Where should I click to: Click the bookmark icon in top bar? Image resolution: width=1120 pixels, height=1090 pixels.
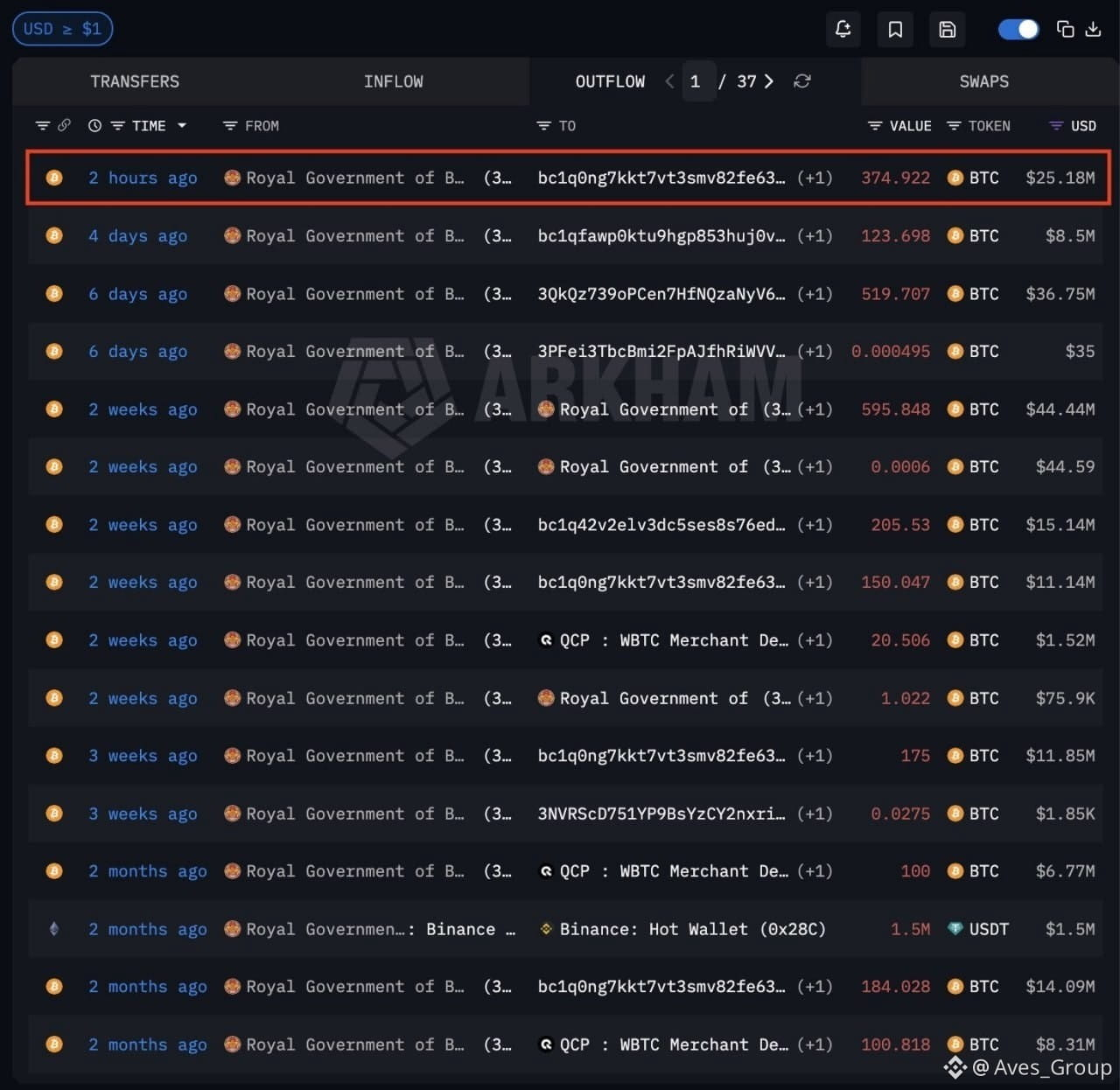(x=895, y=29)
